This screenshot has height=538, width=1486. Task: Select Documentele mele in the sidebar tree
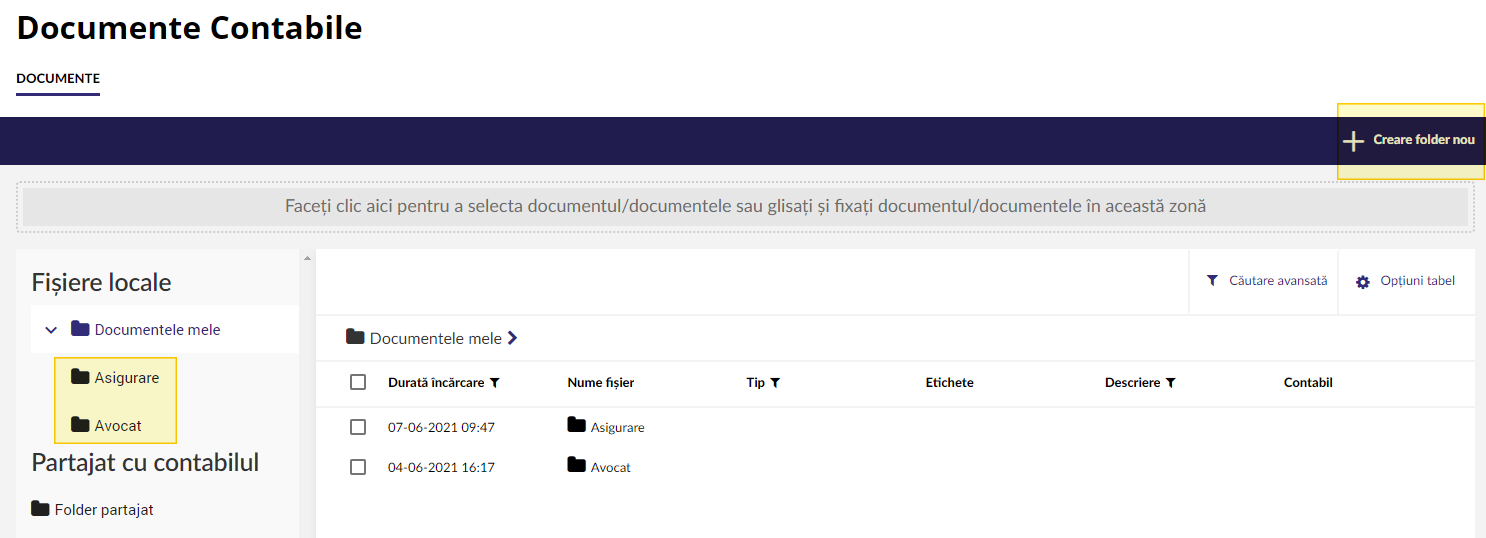tap(157, 329)
